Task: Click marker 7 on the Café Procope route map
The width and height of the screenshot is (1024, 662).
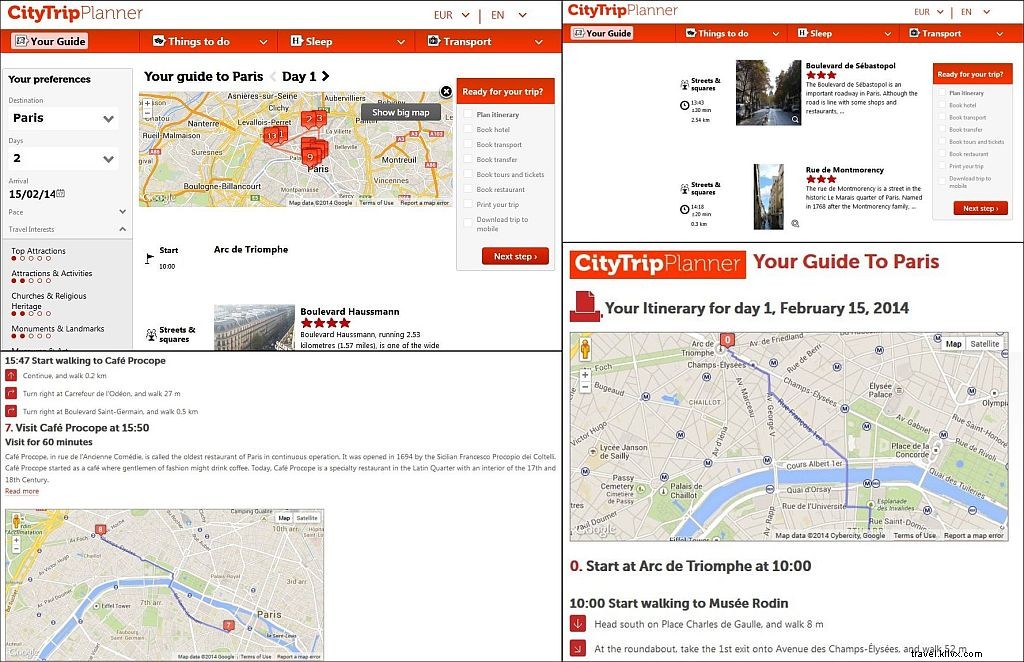Action: point(229,625)
